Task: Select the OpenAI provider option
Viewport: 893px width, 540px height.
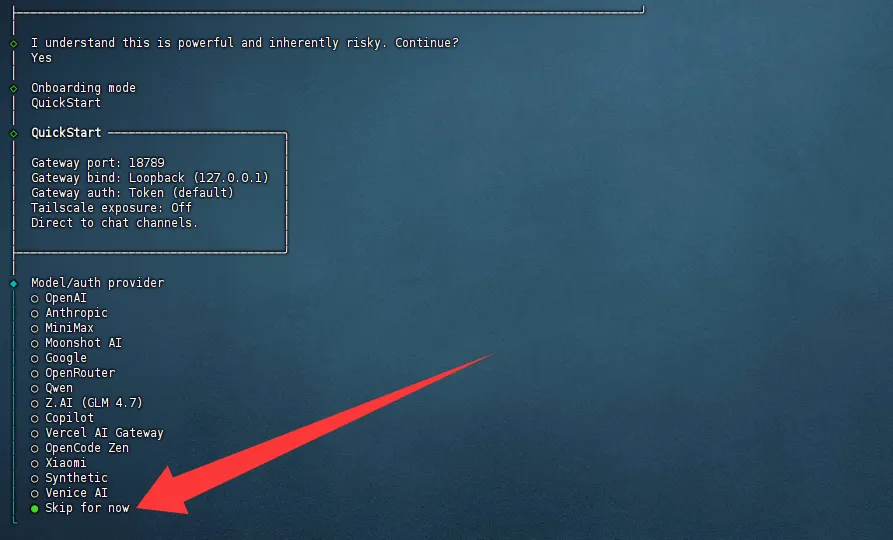Action: pos(59,298)
